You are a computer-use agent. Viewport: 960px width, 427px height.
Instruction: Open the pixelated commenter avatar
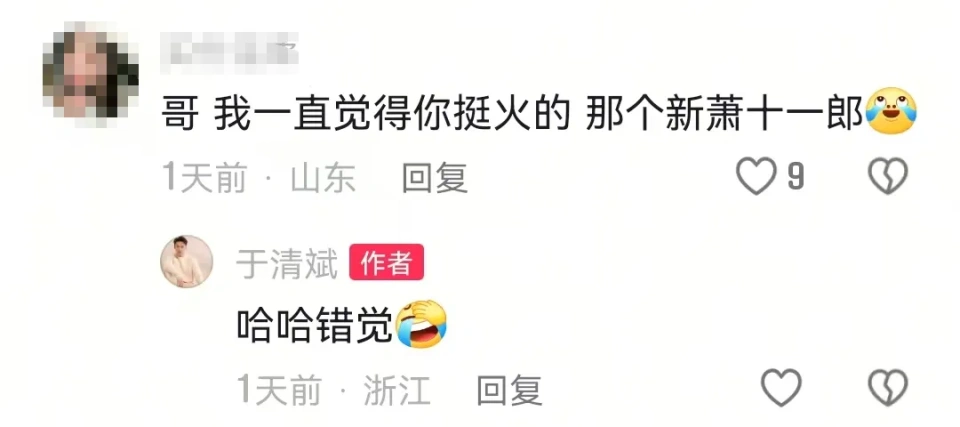(x=91, y=75)
